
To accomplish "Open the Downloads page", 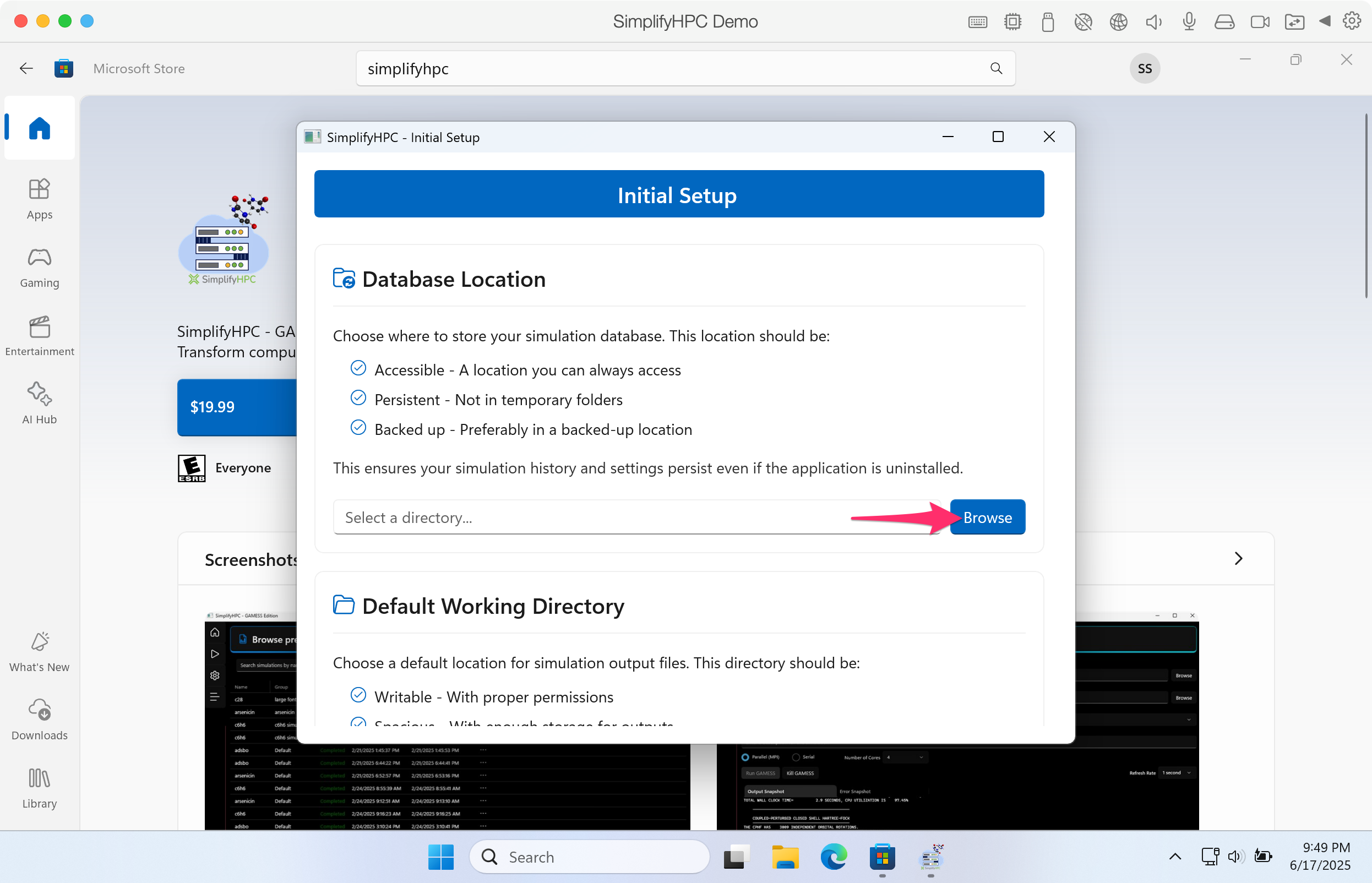I will [x=39, y=720].
